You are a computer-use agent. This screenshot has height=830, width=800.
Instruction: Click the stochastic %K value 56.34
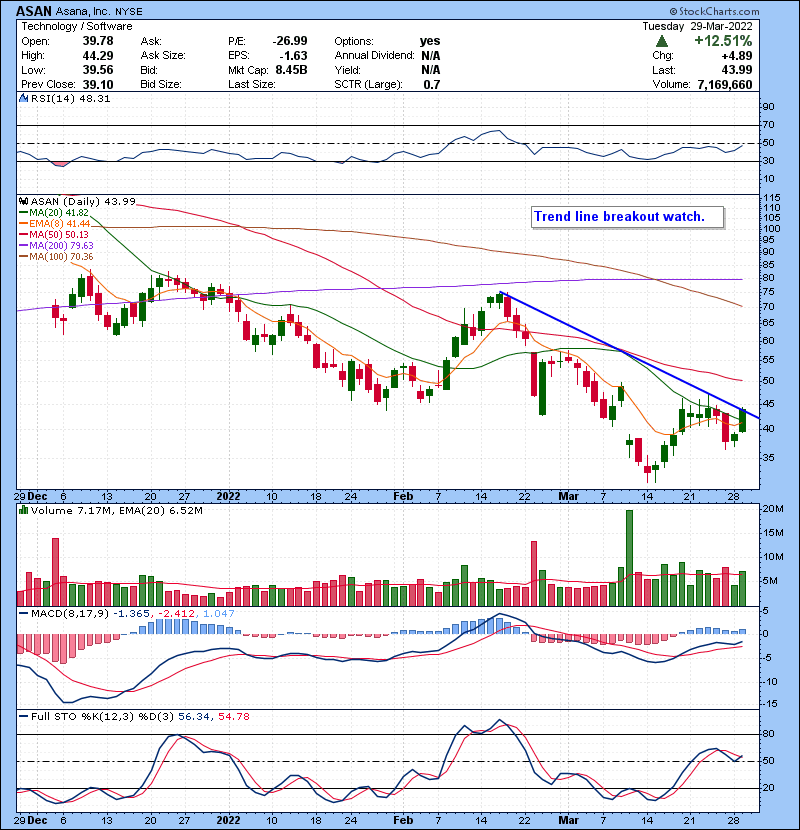pyautogui.click(x=192, y=717)
